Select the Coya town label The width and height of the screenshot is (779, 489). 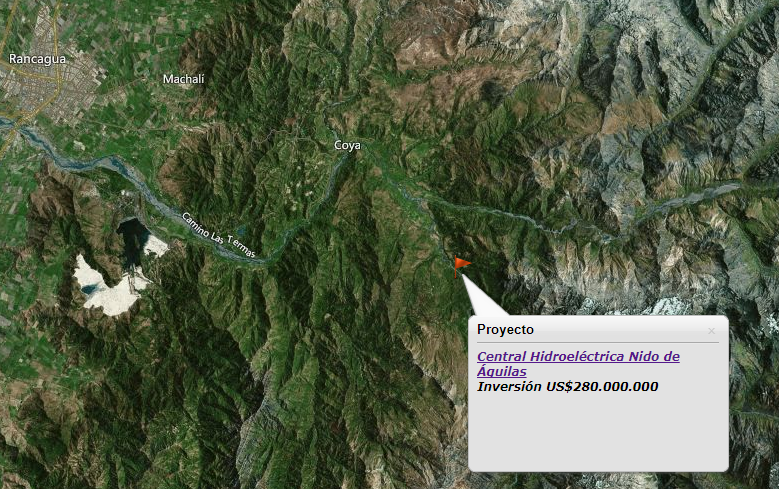point(347,145)
